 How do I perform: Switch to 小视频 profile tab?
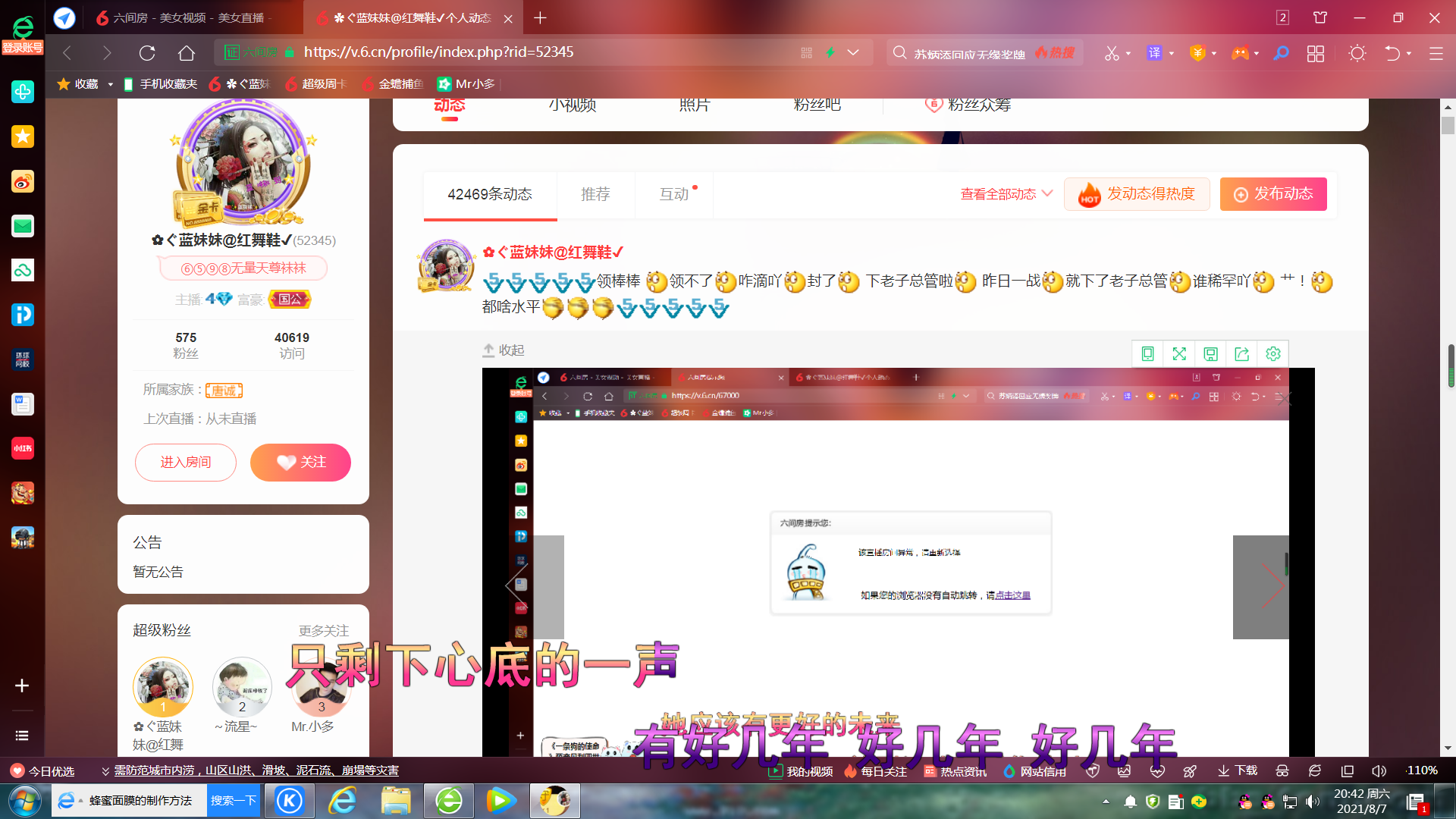[573, 105]
